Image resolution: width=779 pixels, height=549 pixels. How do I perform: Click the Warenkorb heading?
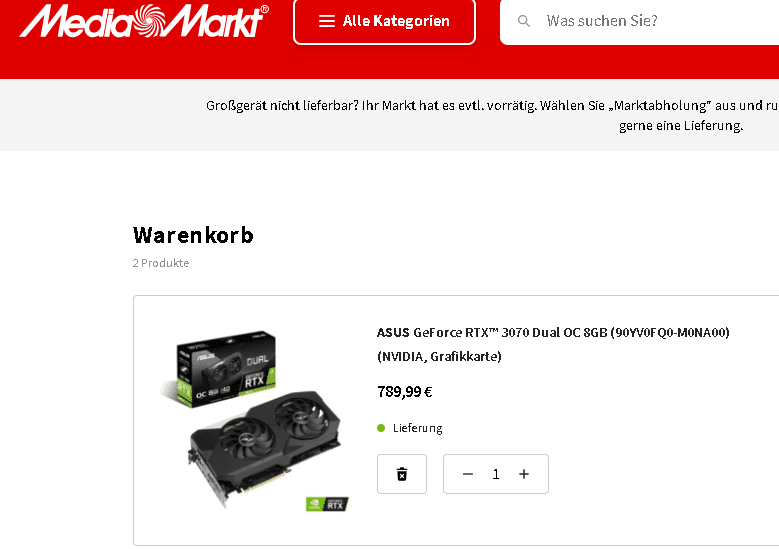click(193, 235)
